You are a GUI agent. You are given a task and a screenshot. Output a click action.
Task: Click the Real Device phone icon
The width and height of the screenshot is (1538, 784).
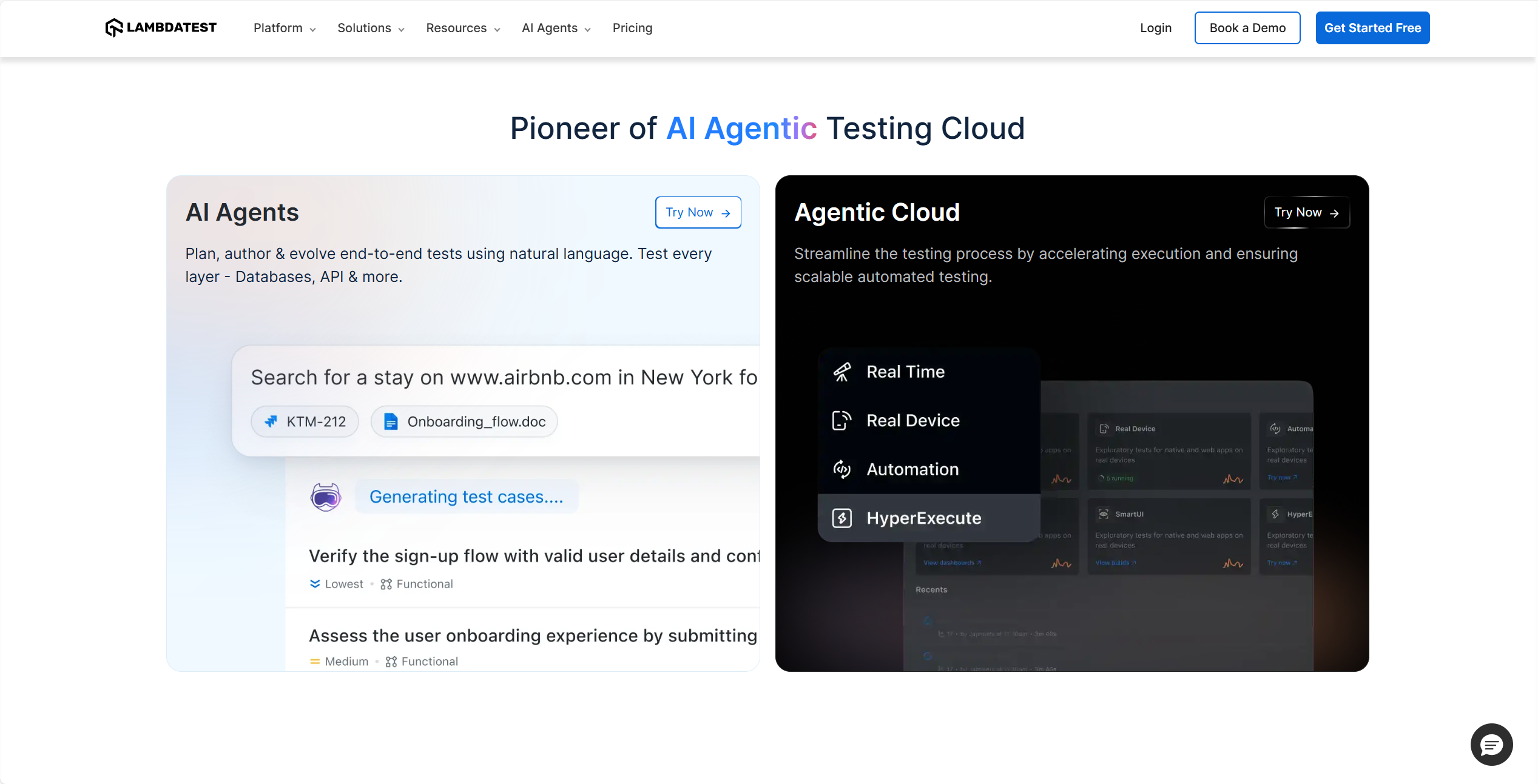pyautogui.click(x=842, y=420)
